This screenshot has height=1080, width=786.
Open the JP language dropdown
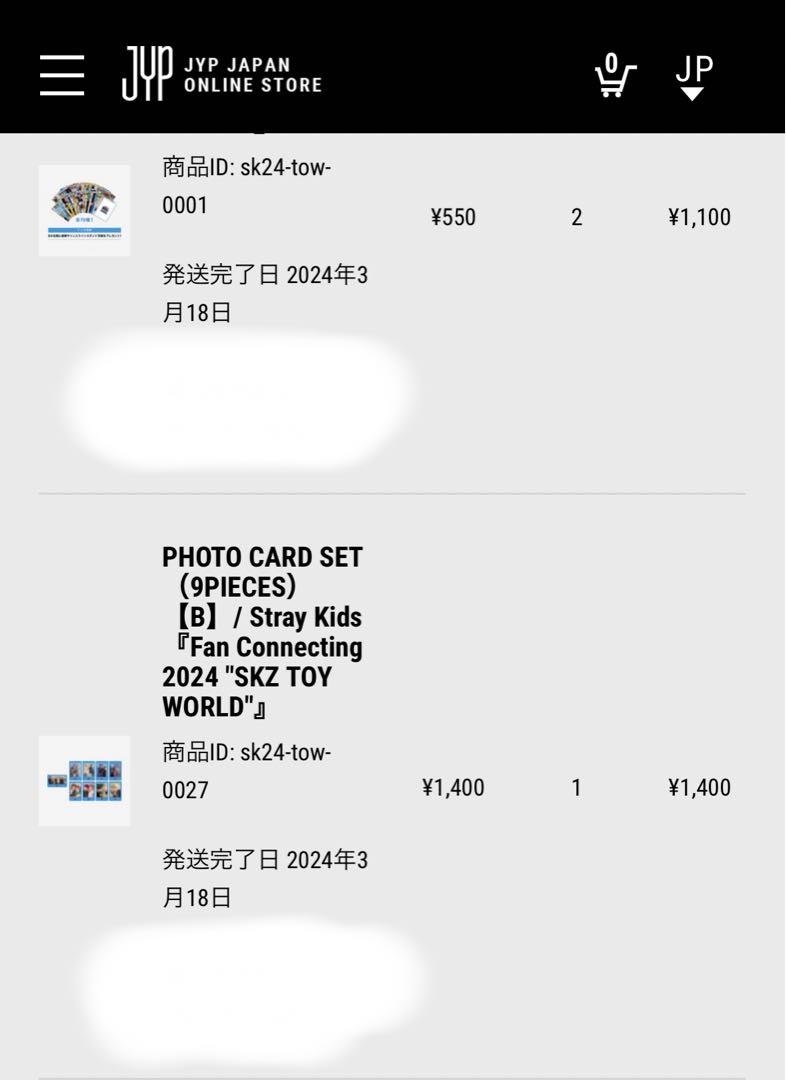[694, 76]
